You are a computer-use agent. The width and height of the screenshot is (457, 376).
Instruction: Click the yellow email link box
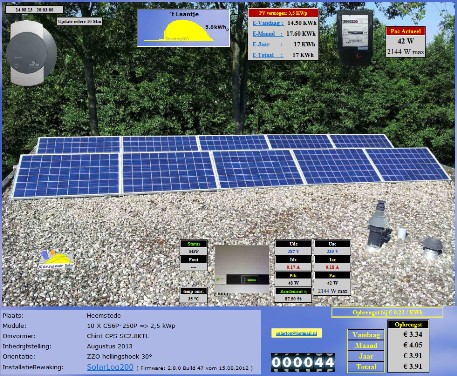(x=297, y=333)
